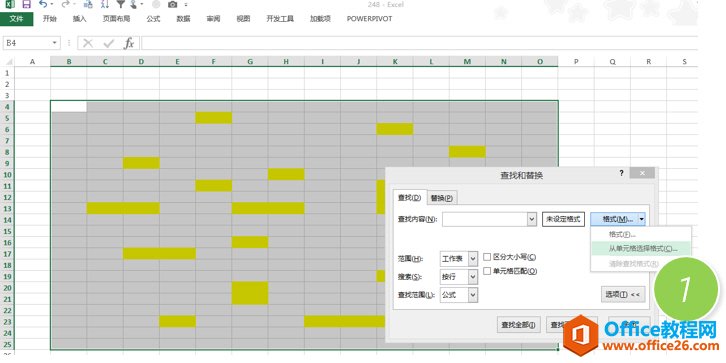
Task: Click yellow cell E23
Action: [177, 321]
